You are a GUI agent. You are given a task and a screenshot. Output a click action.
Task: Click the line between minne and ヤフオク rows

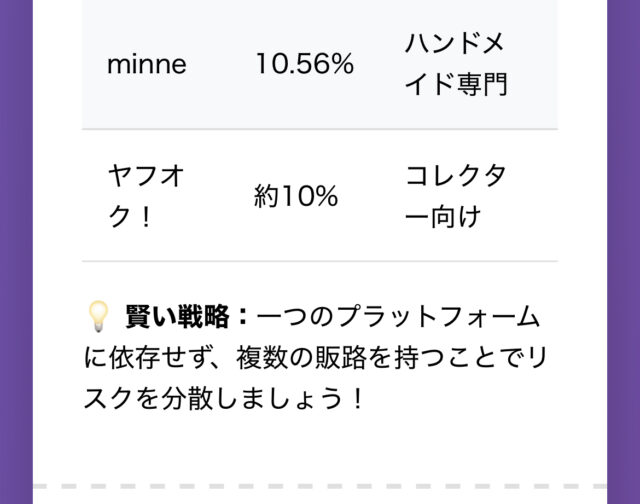click(320, 130)
